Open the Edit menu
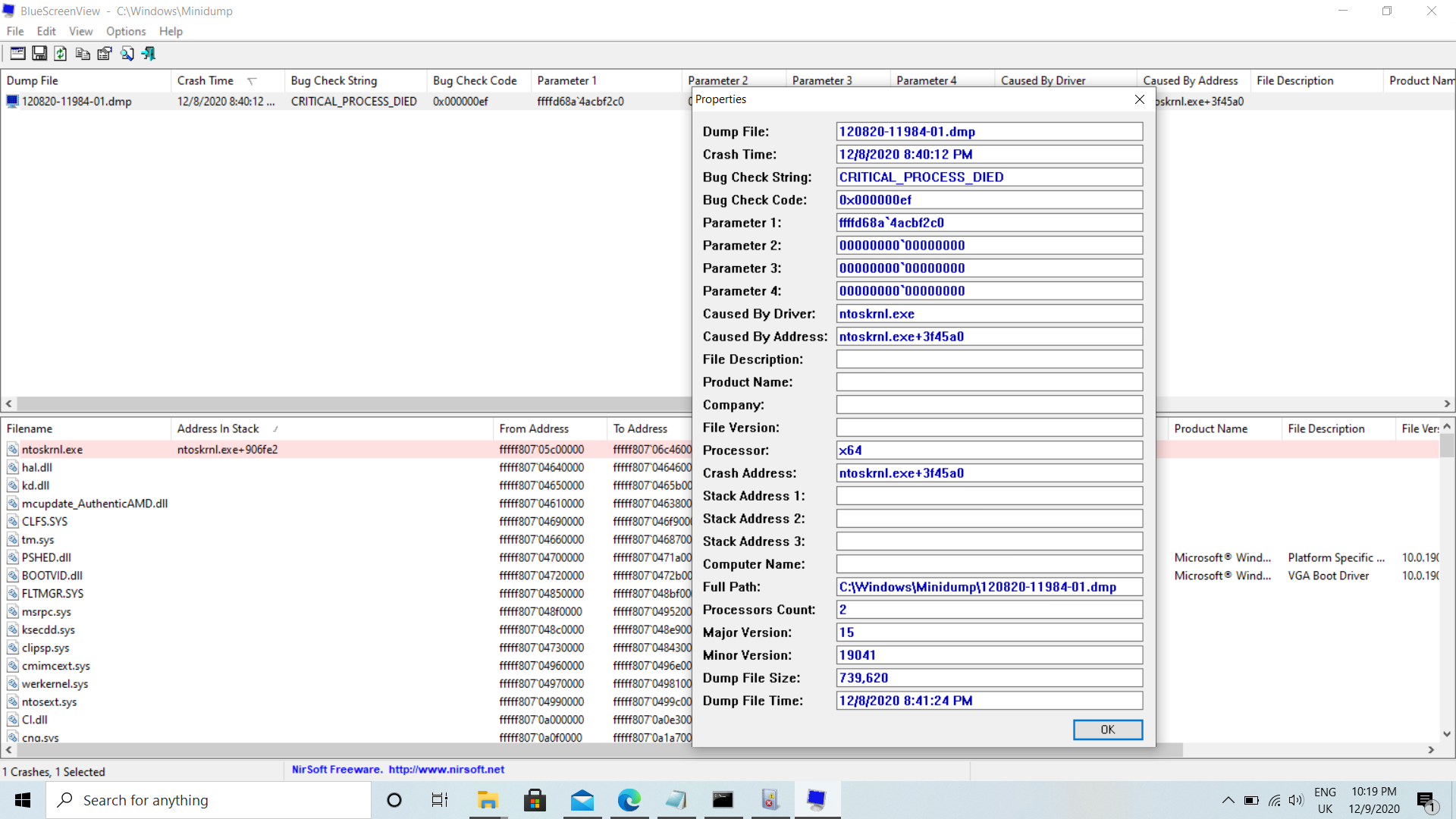This screenshot has height=819, width=1456. tap(46, 31)
